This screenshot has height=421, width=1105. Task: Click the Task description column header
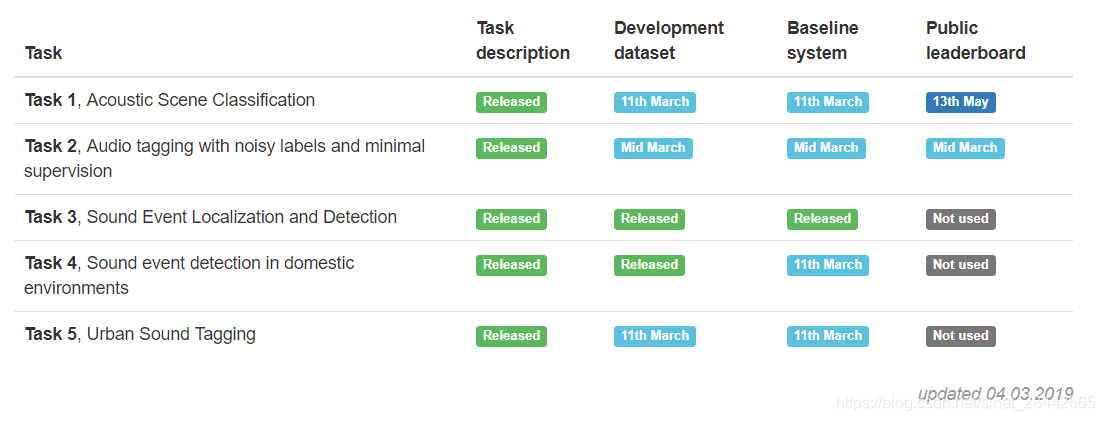pos(523,40)
